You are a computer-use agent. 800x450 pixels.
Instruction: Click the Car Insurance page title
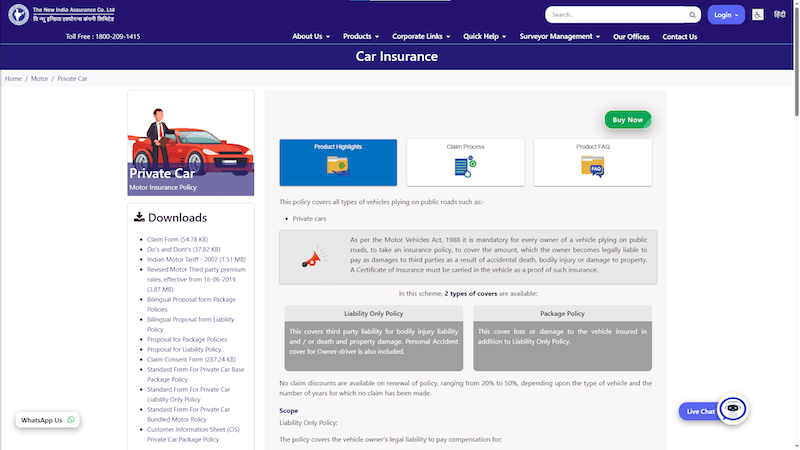396,56
